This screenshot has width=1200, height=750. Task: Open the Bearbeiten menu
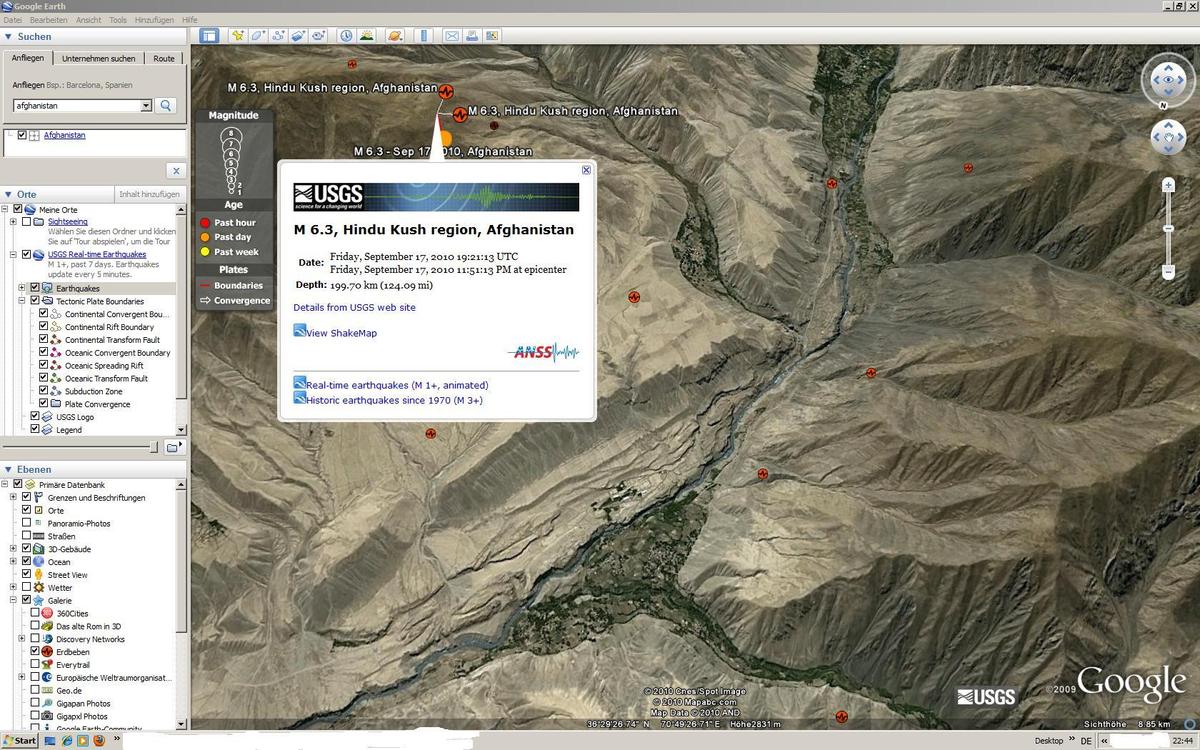(48, 20)
